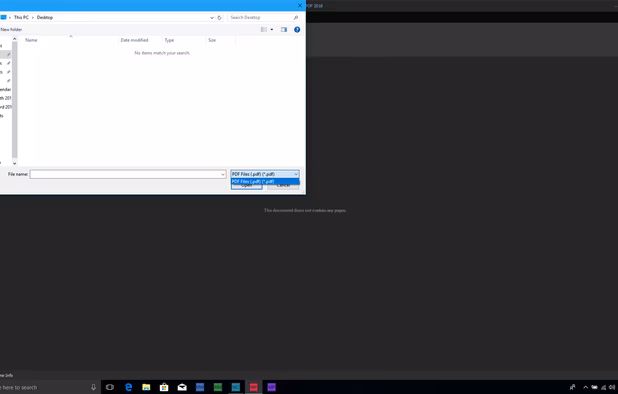
Task: Expand the File name history dropdown
Action: 223,174
